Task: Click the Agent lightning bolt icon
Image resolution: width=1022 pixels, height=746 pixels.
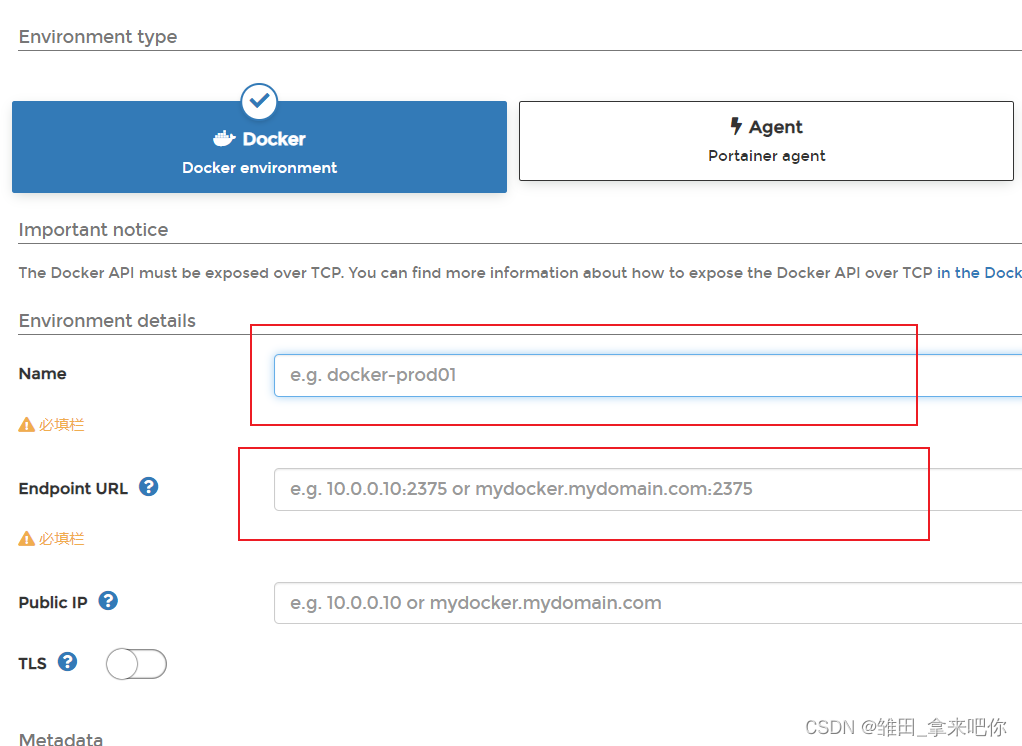Action: coord(736,126)
